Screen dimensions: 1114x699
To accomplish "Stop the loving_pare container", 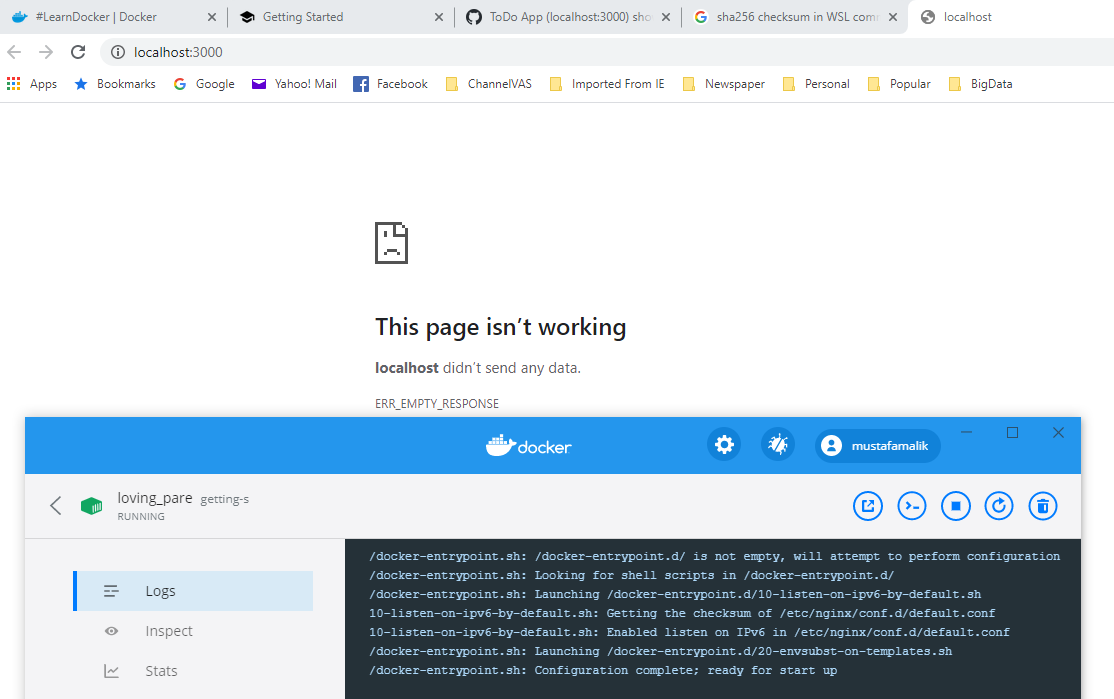I will [x=956, y=506].
